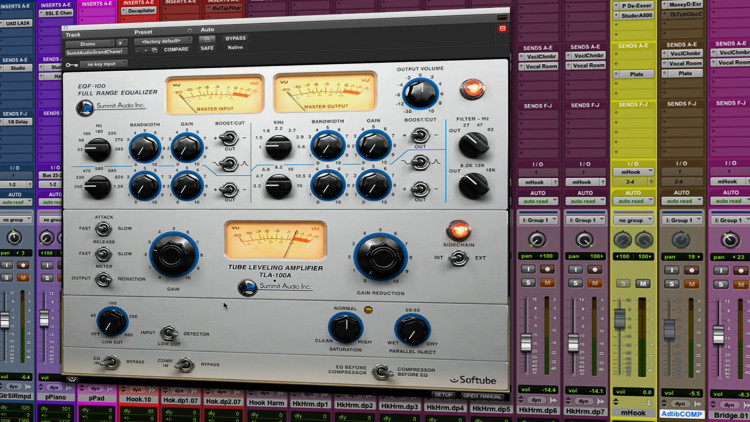The image size is (750, 422).
Task: Click the Native button
Action: pyautogui.click(x=235, y=47)
